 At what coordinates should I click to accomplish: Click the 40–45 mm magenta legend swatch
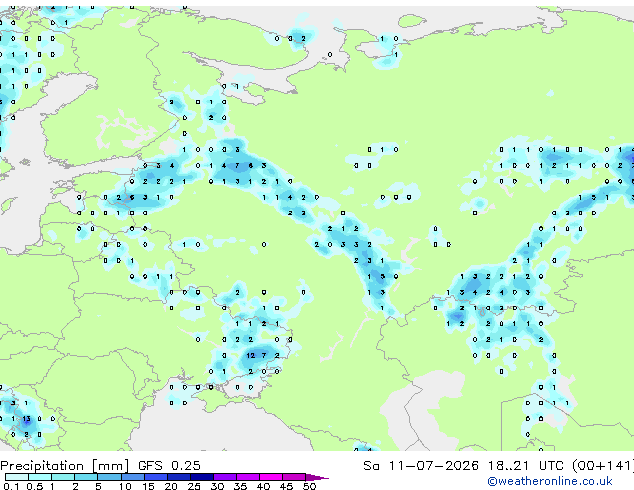271,477
